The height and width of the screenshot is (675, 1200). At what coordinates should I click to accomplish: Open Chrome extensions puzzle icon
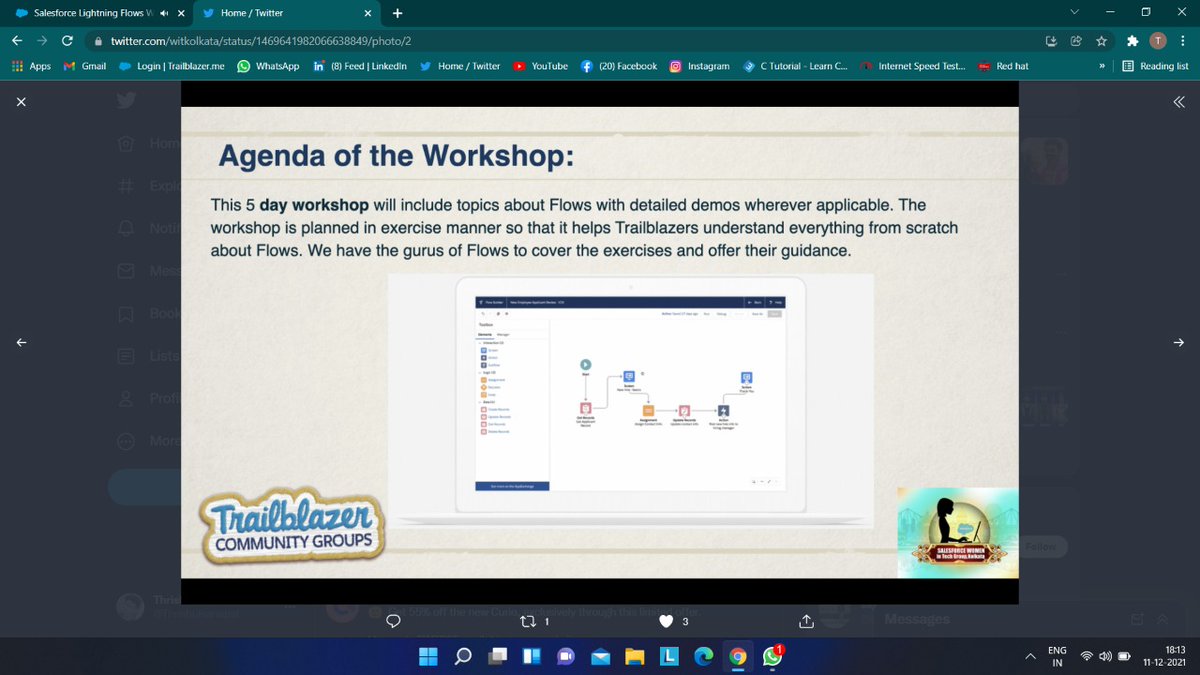pos(1132,41)
